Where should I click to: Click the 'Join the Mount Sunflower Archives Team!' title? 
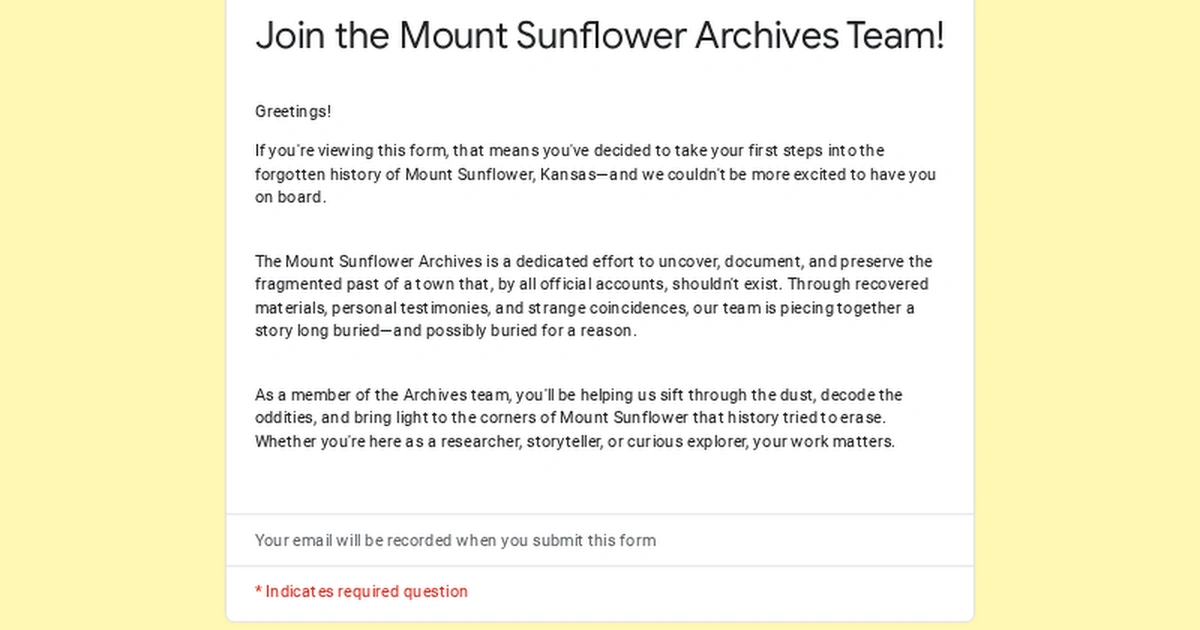click(600, 36)
